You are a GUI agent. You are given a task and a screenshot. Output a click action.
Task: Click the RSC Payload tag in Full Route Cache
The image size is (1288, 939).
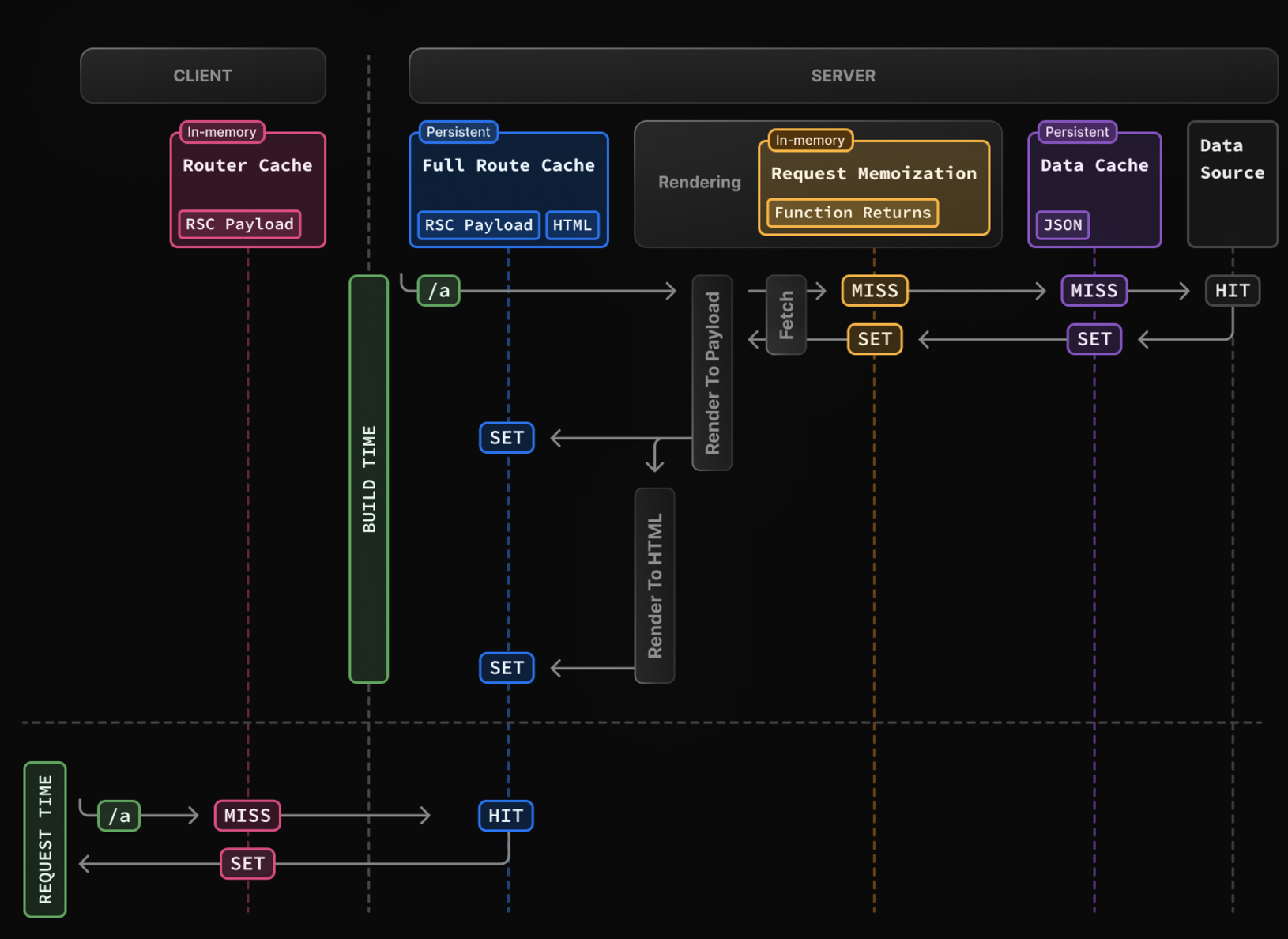pos(479,225)
